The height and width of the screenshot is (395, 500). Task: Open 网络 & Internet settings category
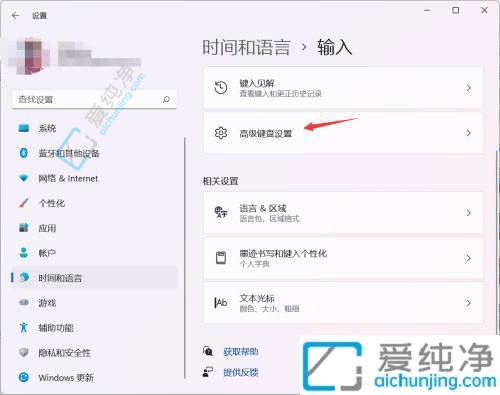(94, 178)
